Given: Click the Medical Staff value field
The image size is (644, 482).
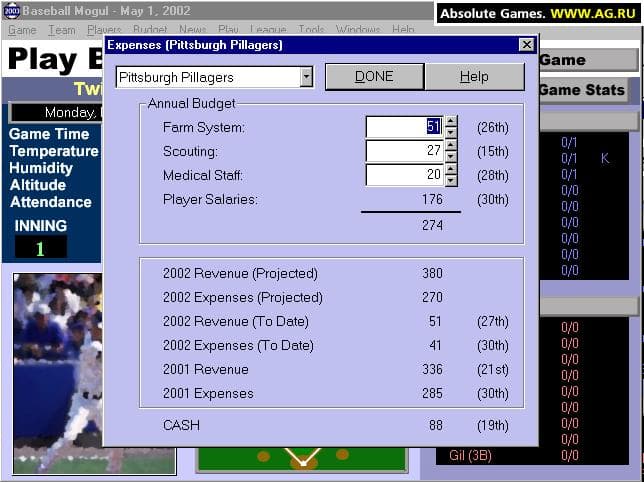Looking at the screenshot, I should tap(405, 175).
